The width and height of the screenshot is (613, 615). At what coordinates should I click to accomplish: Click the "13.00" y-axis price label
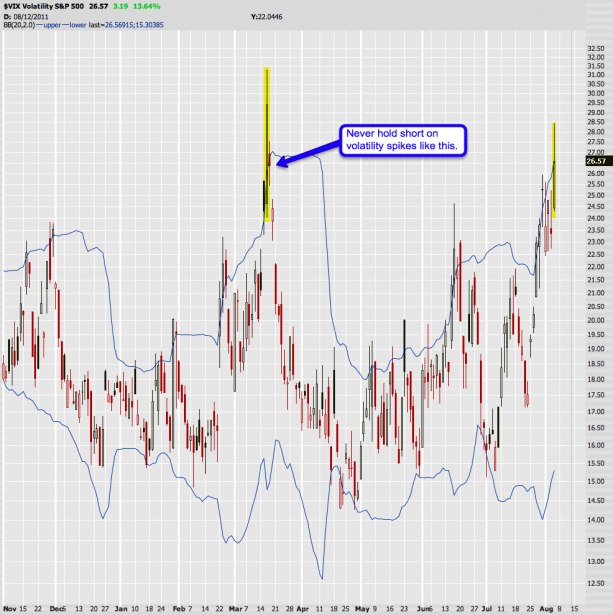coord(596,562)
